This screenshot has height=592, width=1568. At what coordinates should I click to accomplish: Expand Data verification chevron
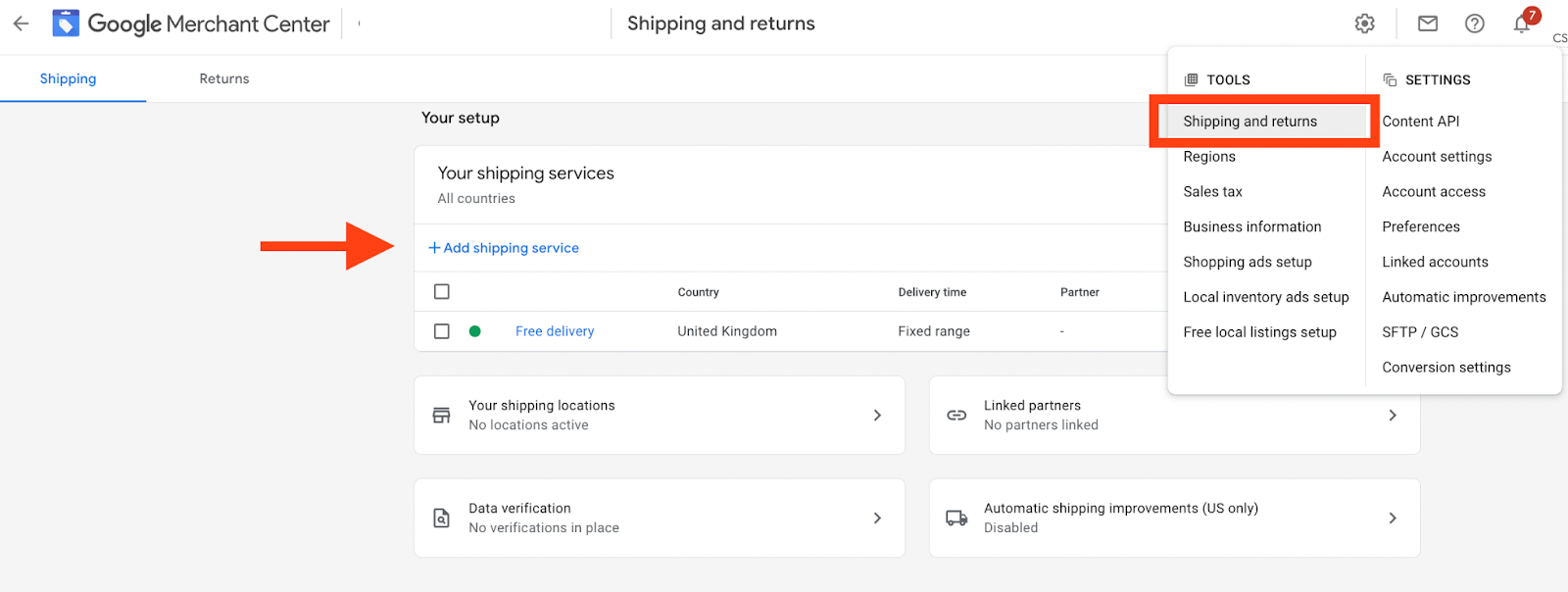[x=877, y=518]
